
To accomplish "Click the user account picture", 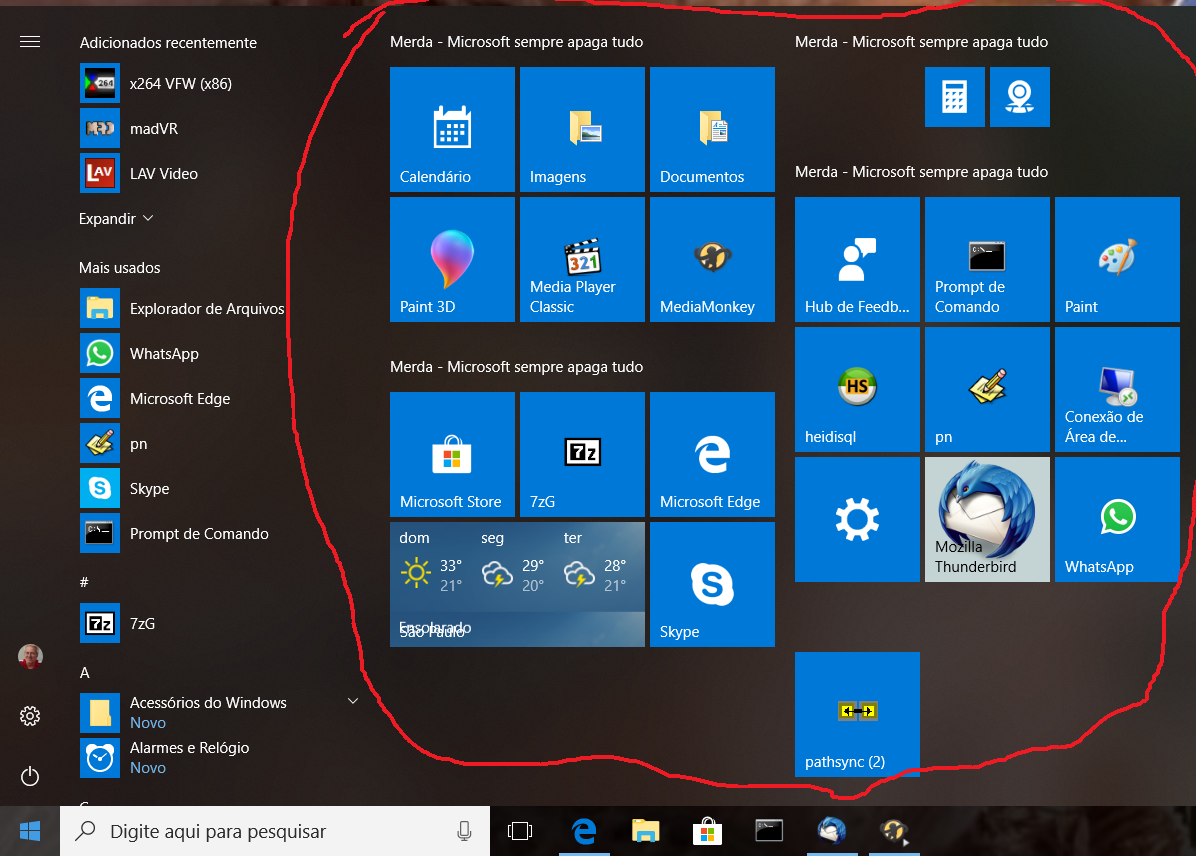I will pyautogui.click(x=30, y=656).
